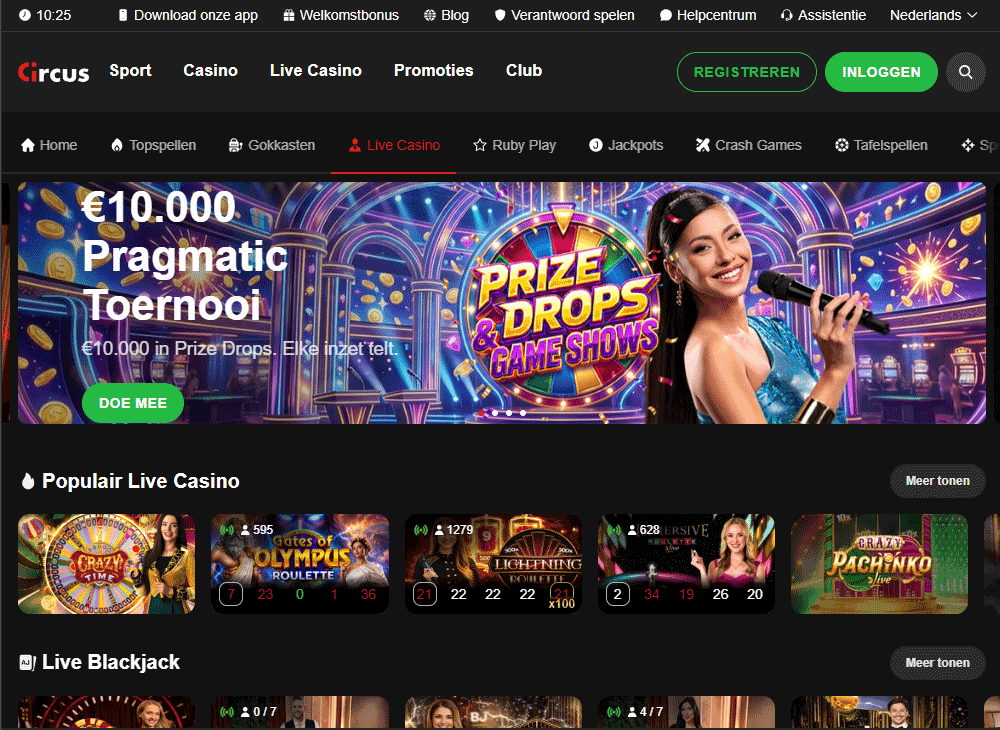Click the chip icon for Tafelspellen

(842, 145)
